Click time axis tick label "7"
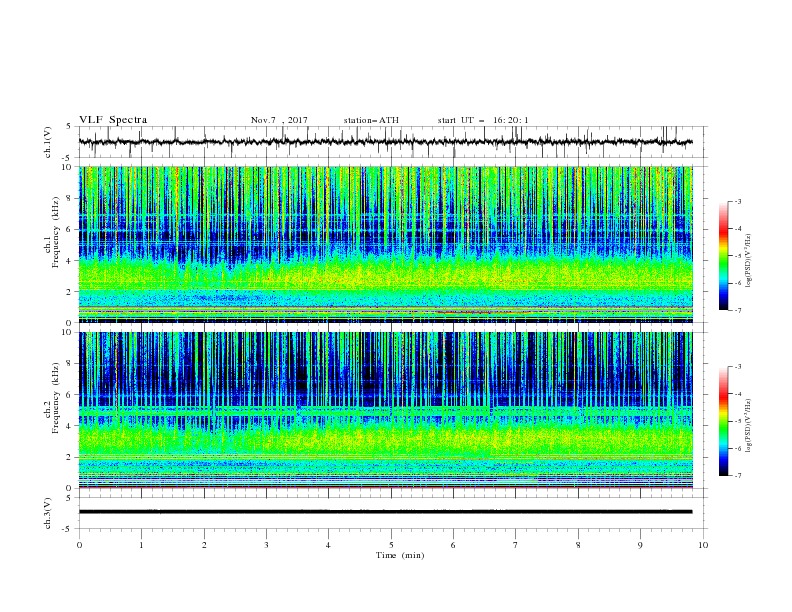The width and height of the screenshot is (792, 612). [516, 545]
